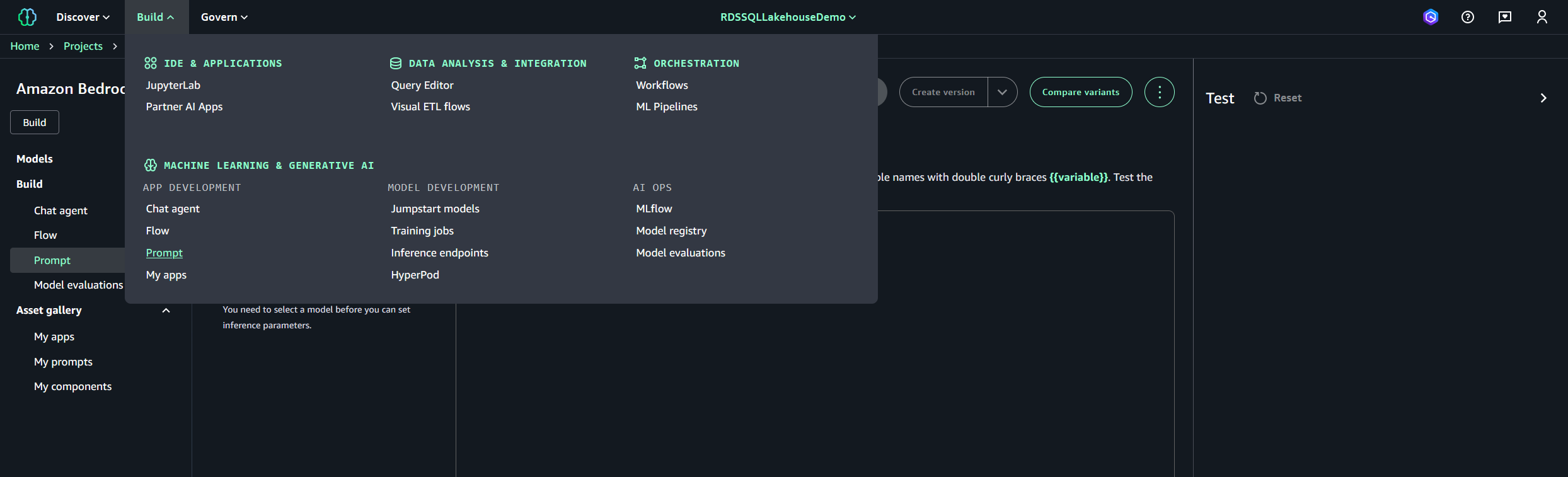Open the Query Editor

point(422,85)
